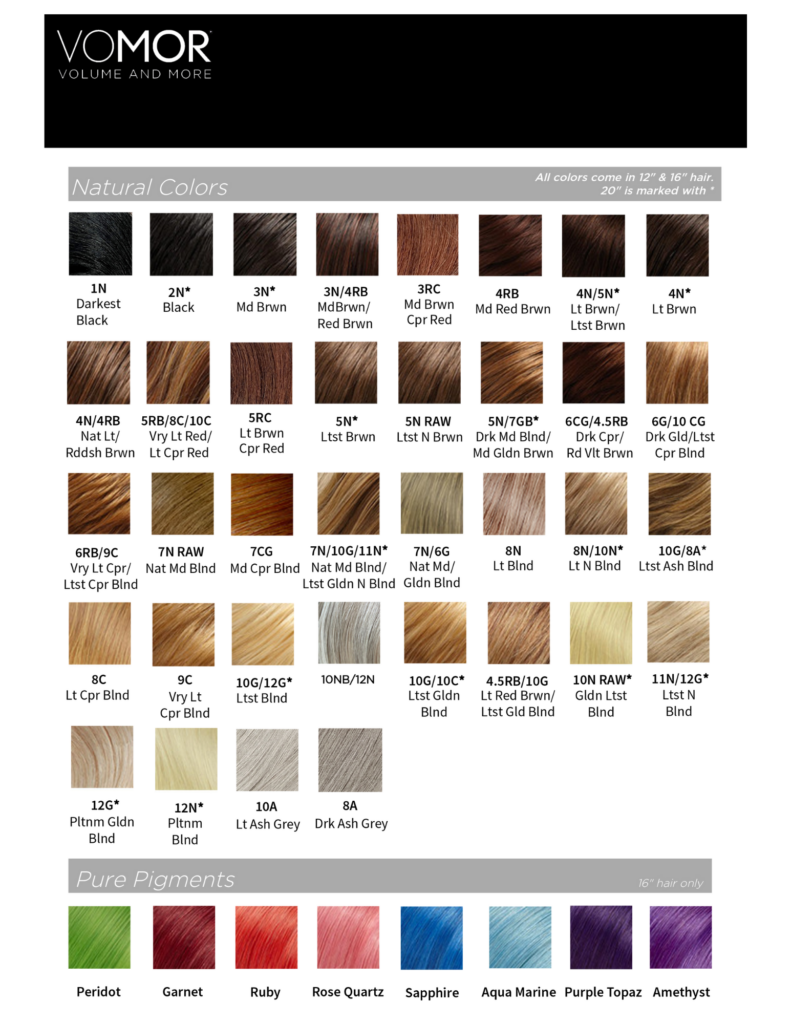Click the 'VOLUME AND MORE' tagline
Viewport: 791px width, 1024px height.
coord(135,74)
